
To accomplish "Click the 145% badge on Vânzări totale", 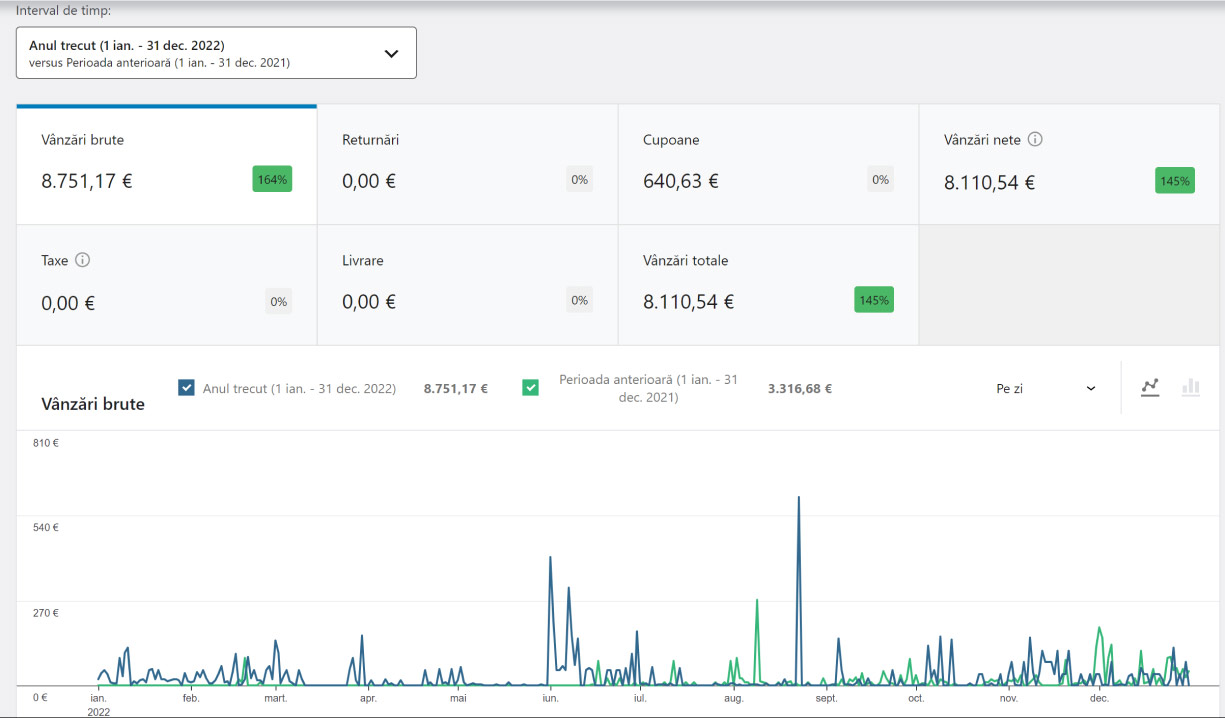I will (x=873, y=300).
